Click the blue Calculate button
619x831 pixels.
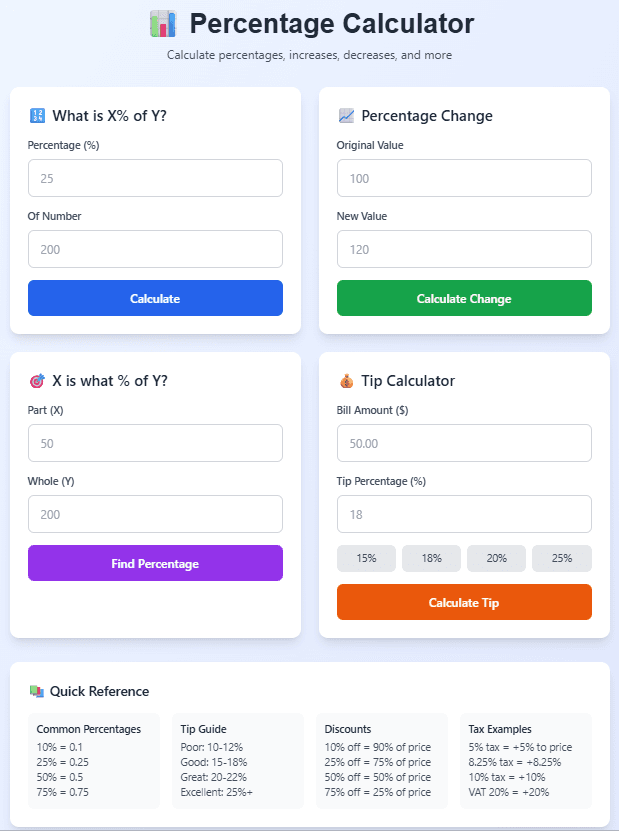pyautogui.click(x=155, y=298)
